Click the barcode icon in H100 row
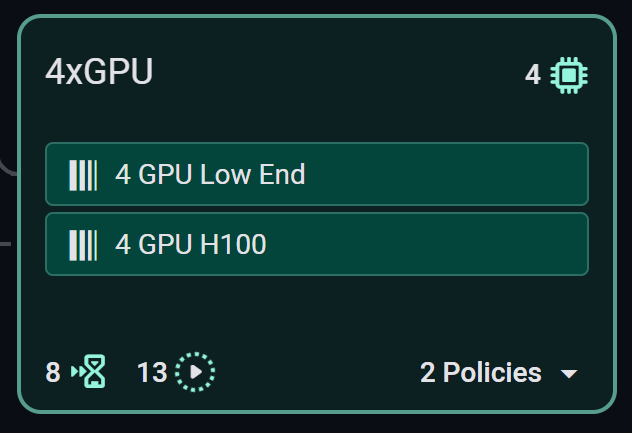The width and height of the screenshot is (632, 433). point(83,244)
